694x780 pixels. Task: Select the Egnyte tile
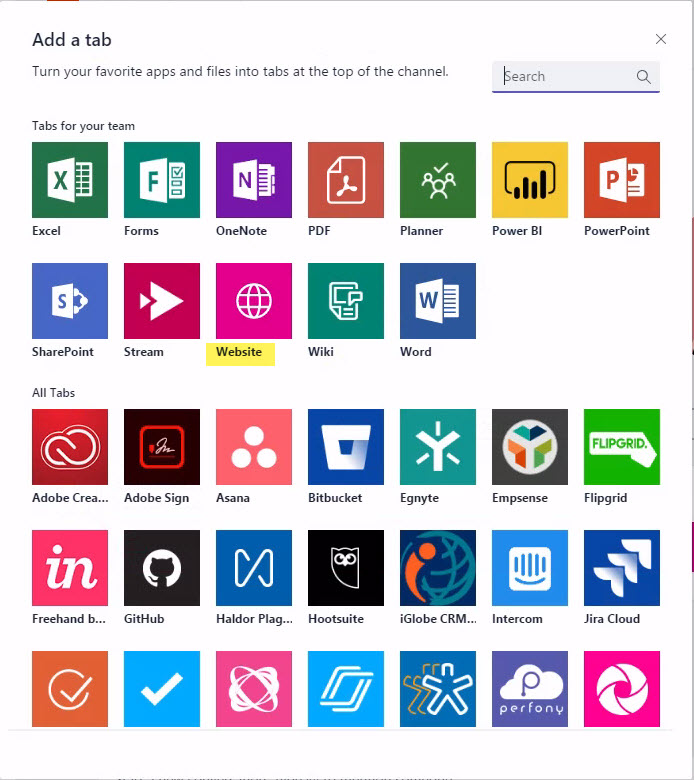pyautogui.click(x=438, y=447)
